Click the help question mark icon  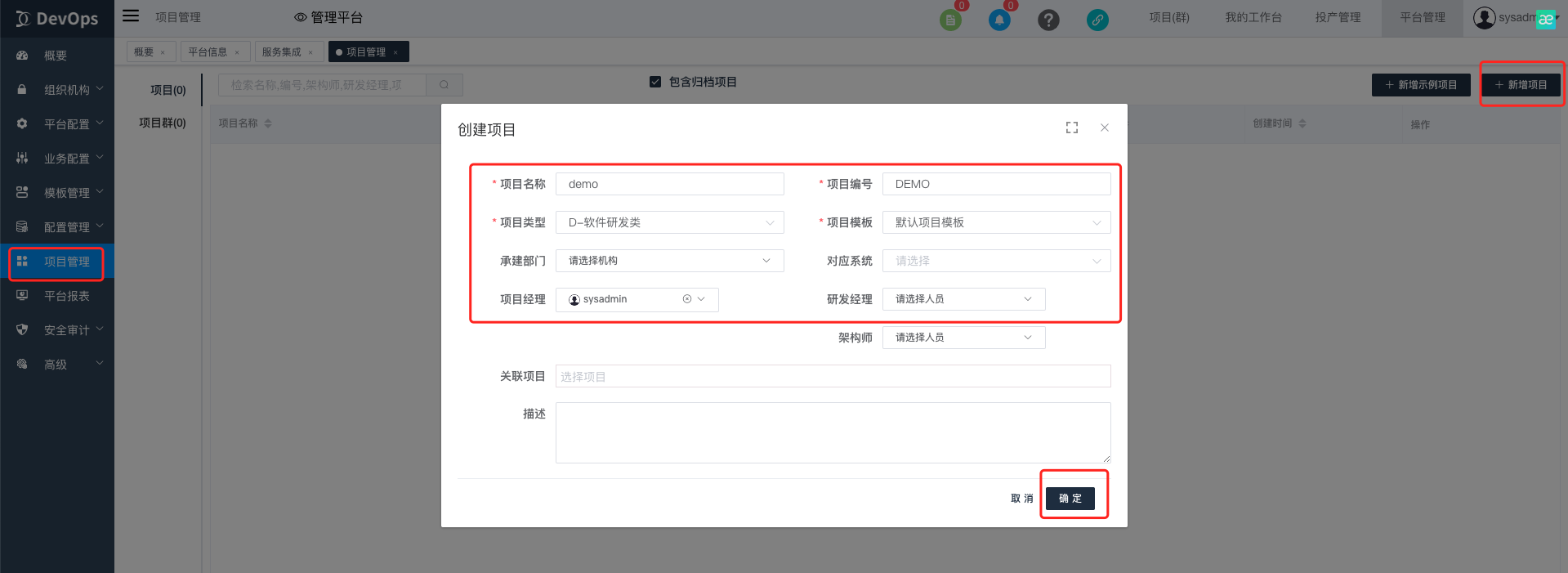click(1048, 20)
